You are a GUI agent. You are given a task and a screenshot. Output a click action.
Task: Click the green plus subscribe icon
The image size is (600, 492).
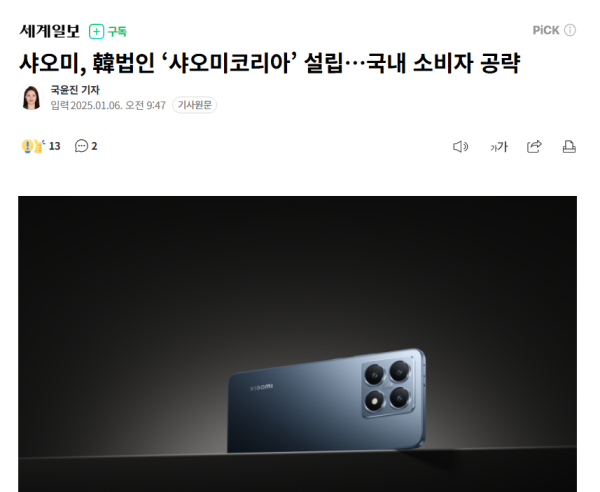[x=96, y=31]
